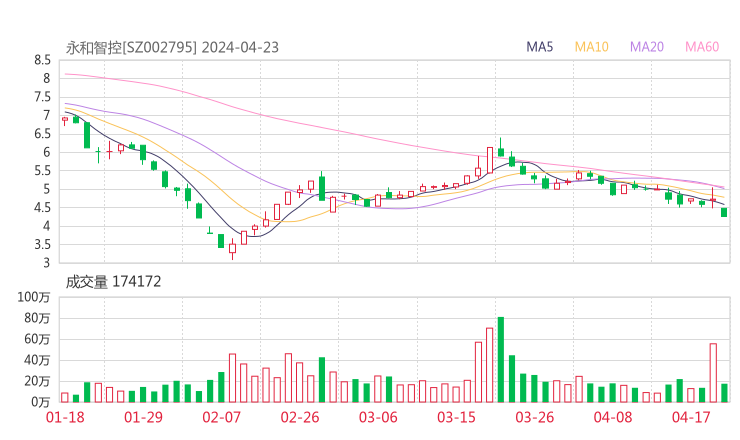Click the 20万 volume axis label

37,381
